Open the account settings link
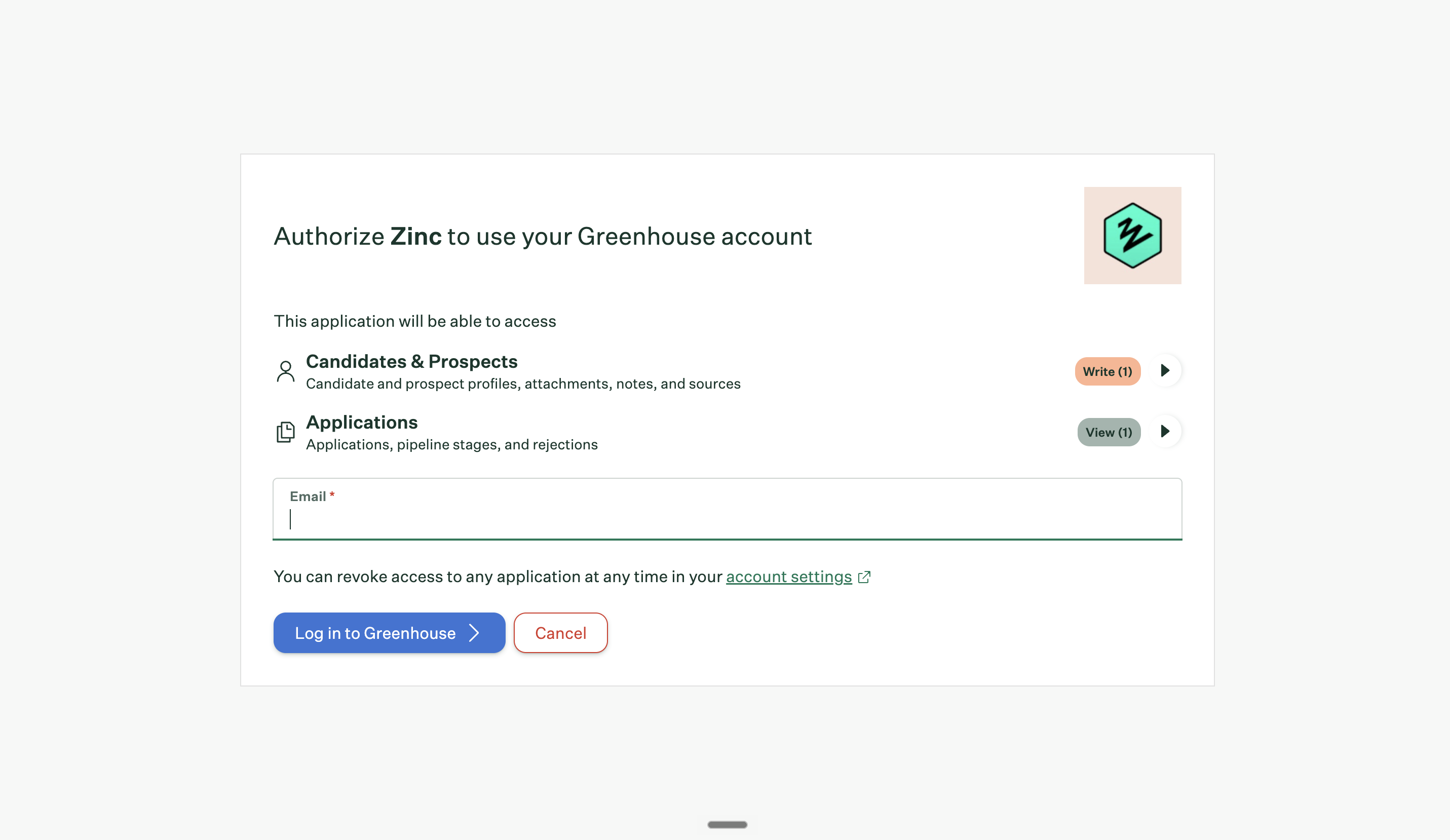Viewport: 1450px width, 840px height. point(789,577)
